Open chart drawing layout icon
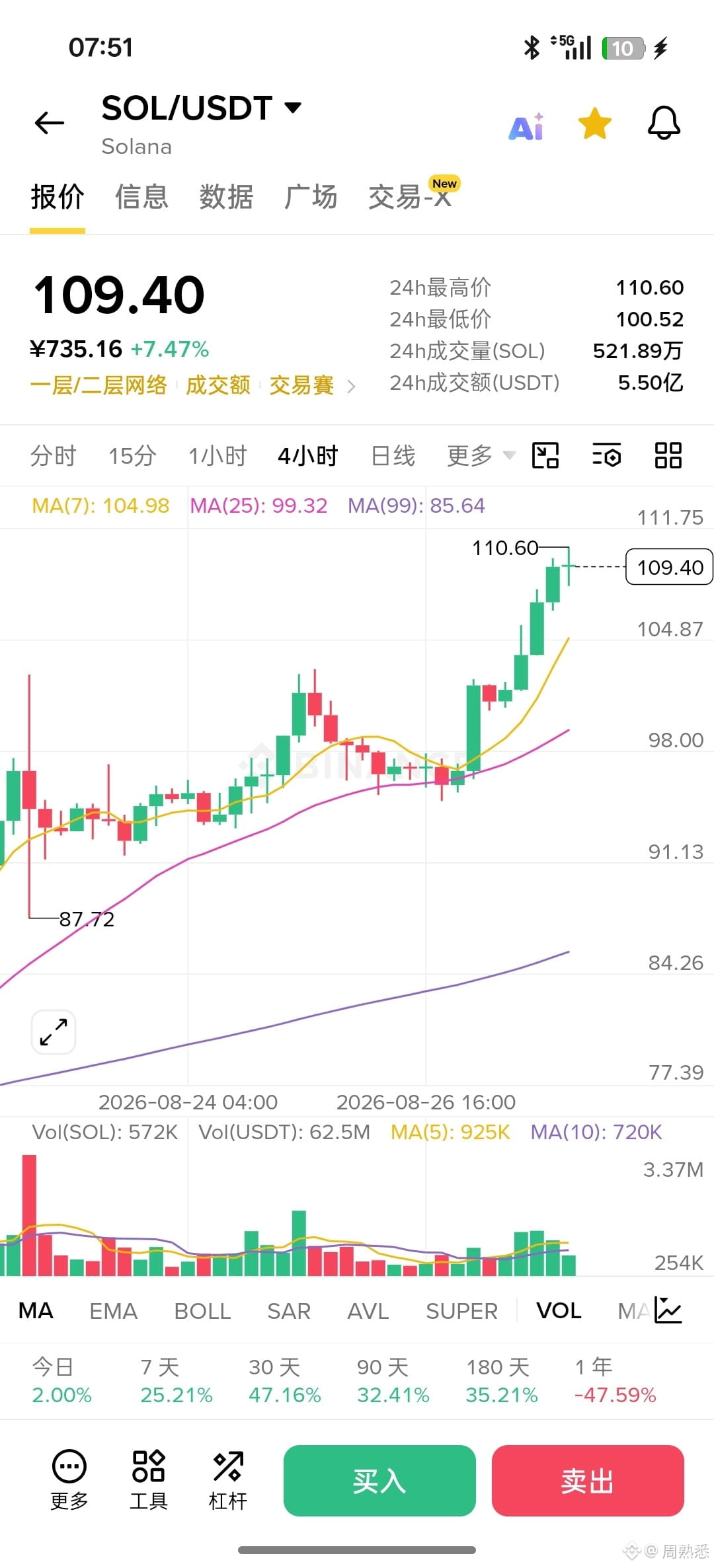Screen dimensions: 714x1568 [545, 455]
